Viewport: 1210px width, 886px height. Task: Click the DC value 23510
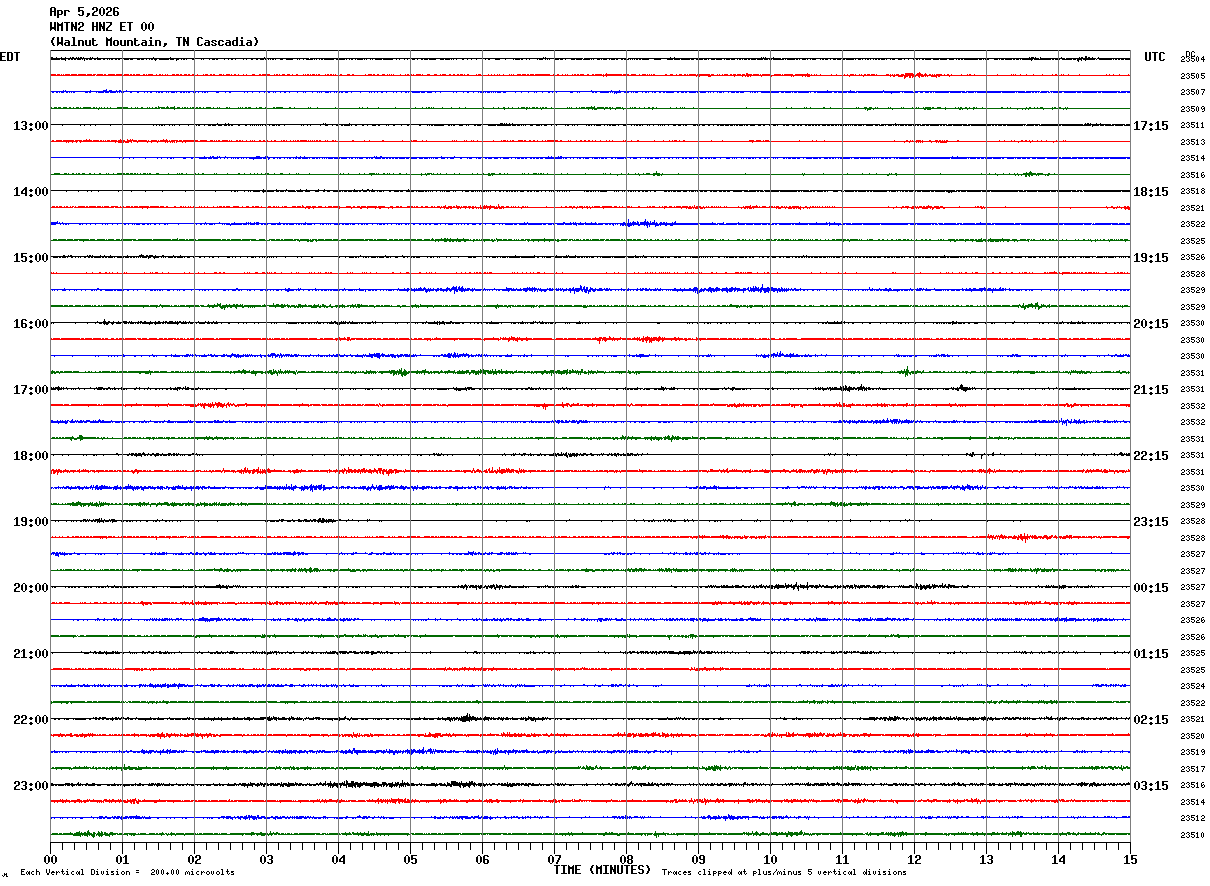[x=1192, y=835]
